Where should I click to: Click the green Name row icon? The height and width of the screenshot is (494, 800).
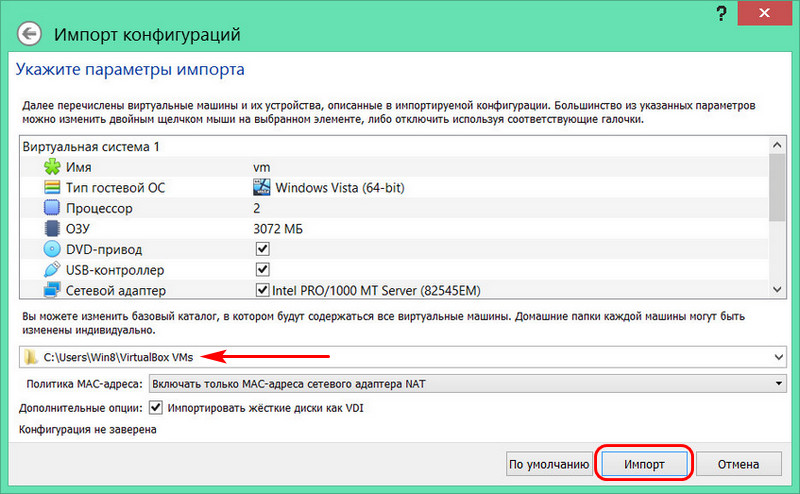[52, 167]
